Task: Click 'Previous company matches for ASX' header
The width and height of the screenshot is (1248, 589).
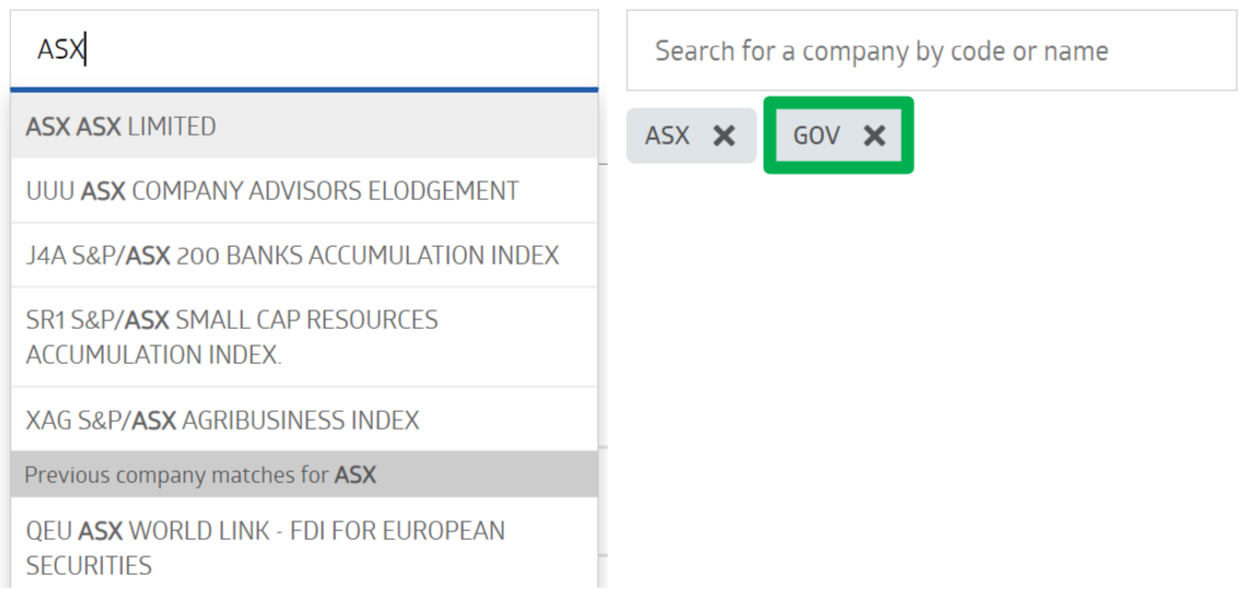Action: coord(304,474)
